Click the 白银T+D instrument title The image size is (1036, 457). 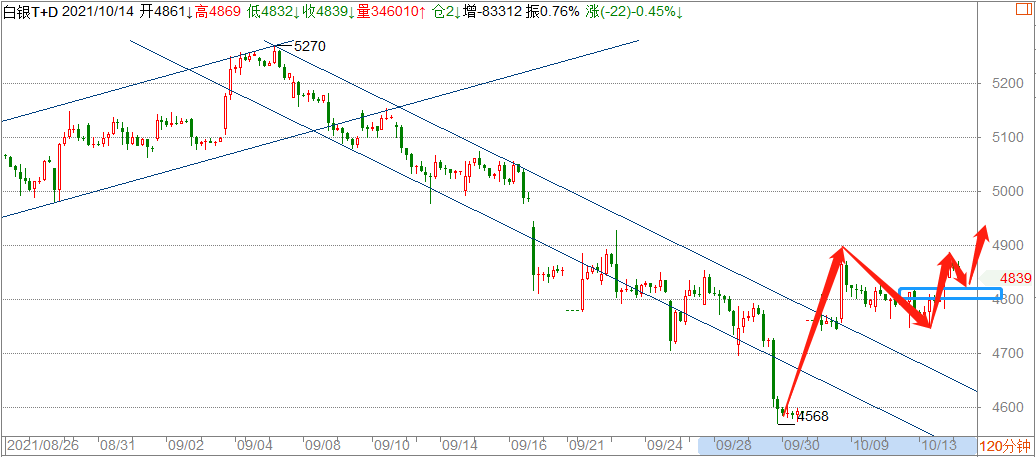click(x=32, y=12)
